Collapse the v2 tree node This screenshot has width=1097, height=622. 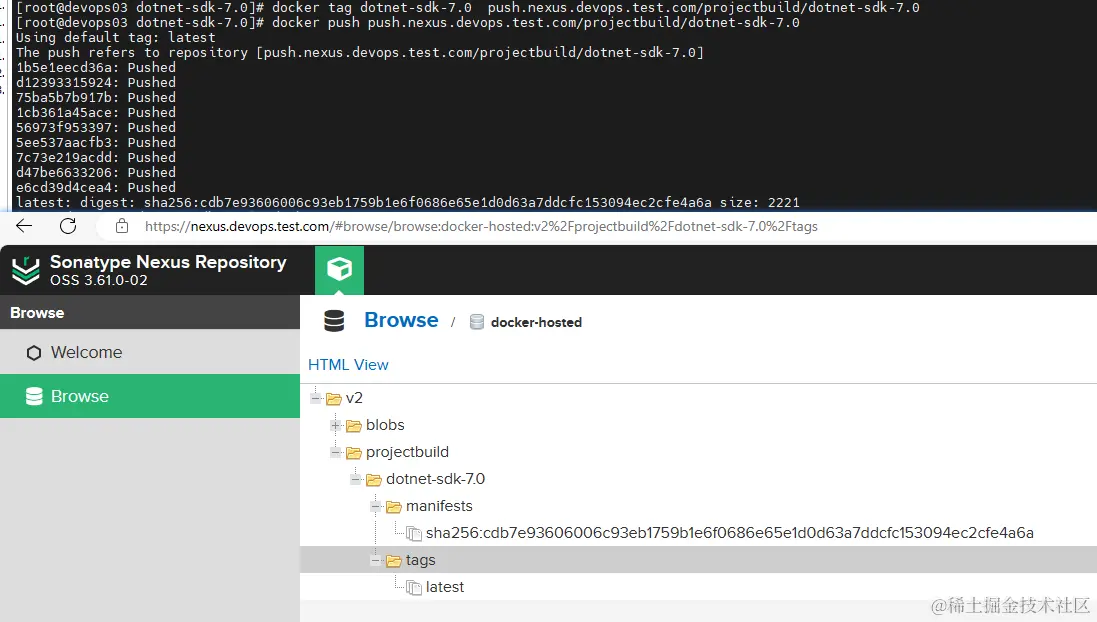[315, 398]
